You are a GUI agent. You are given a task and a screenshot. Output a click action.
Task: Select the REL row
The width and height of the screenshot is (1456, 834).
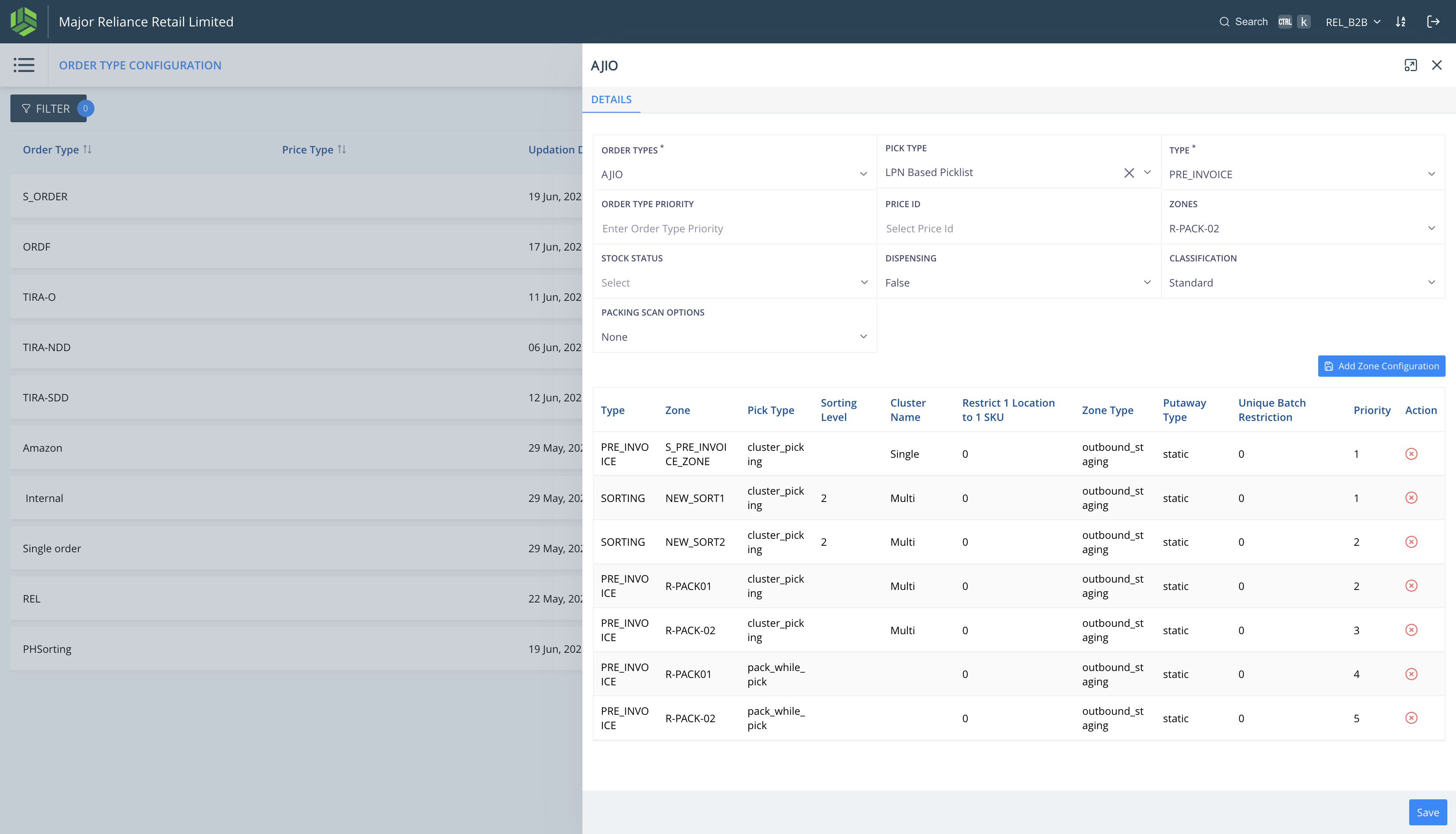pos(296,599)
